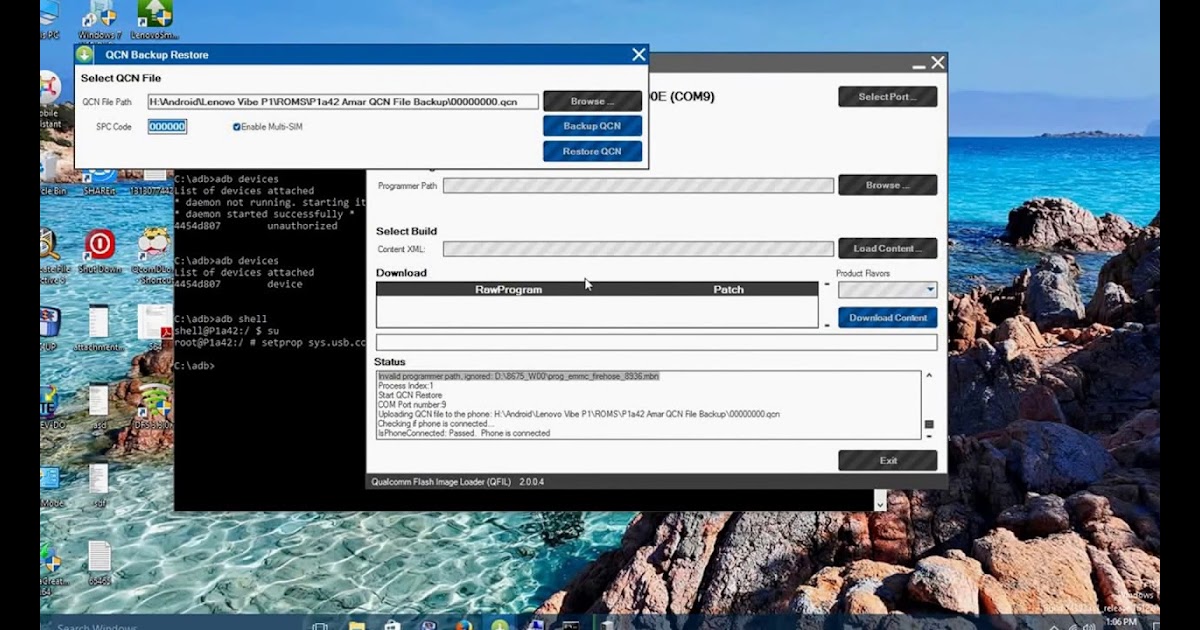Close the QCN Backup Restore dialog

[x=639, y=55]
